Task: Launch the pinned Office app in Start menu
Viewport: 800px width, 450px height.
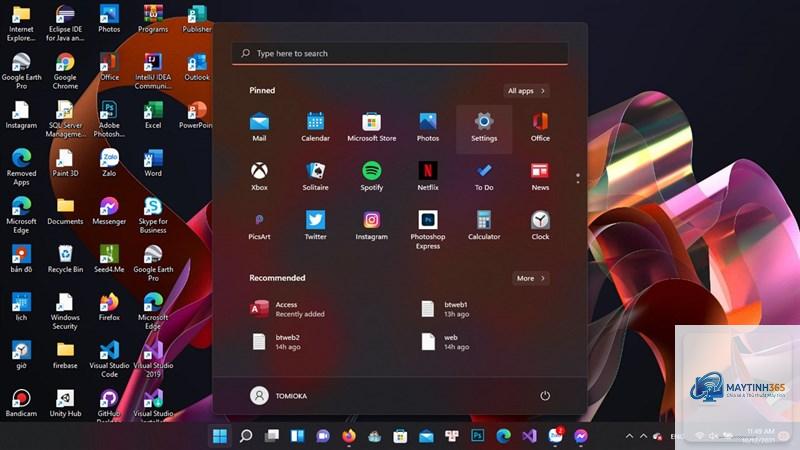Action: [x=540, y=127]
